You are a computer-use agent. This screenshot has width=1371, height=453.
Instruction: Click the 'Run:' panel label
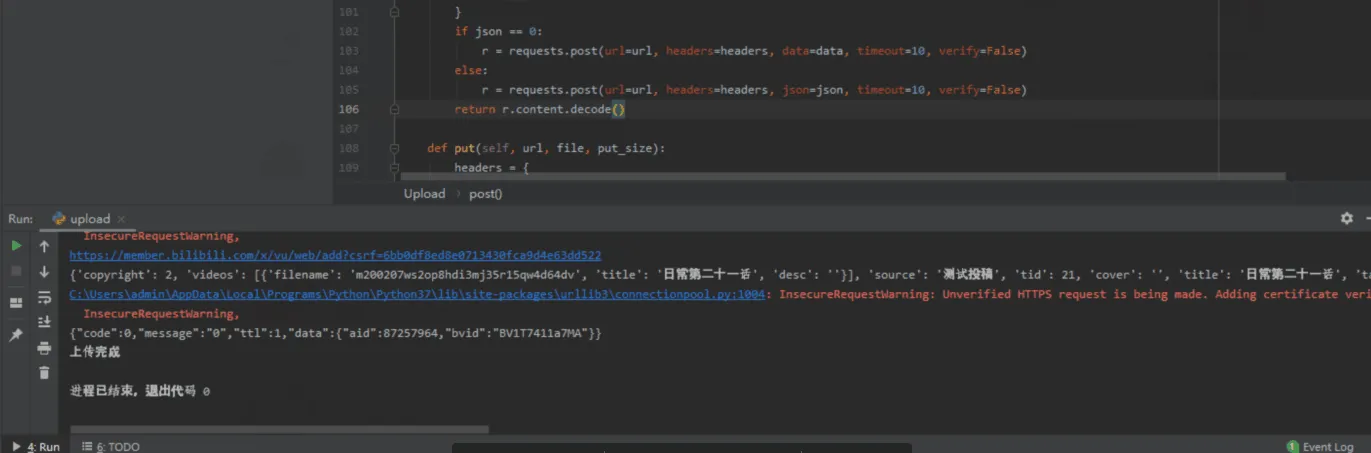click(21, 219)
